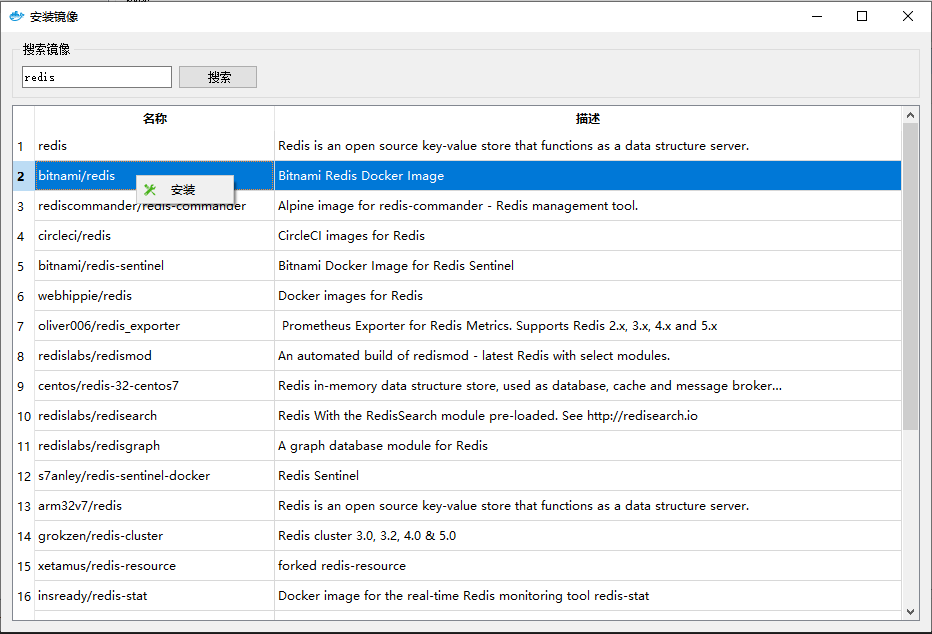Click the scrollbar up arrow
932x634 pixels.
click(910, 115)
